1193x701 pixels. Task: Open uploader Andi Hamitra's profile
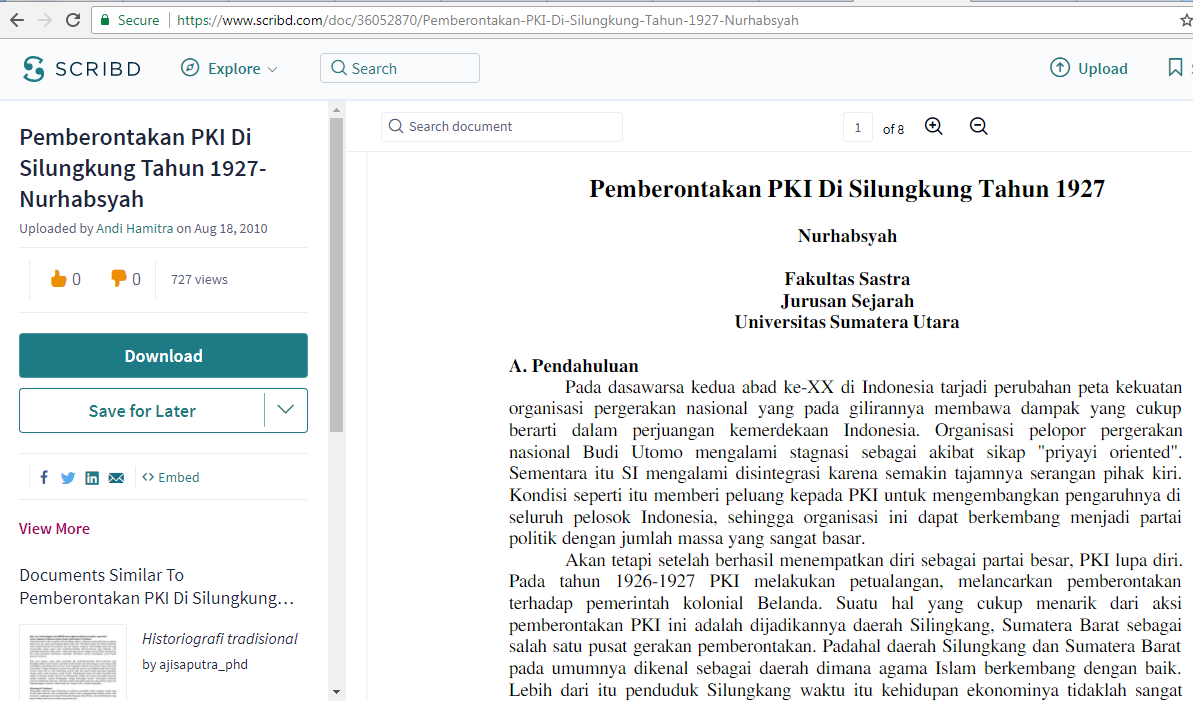point(134,229)
